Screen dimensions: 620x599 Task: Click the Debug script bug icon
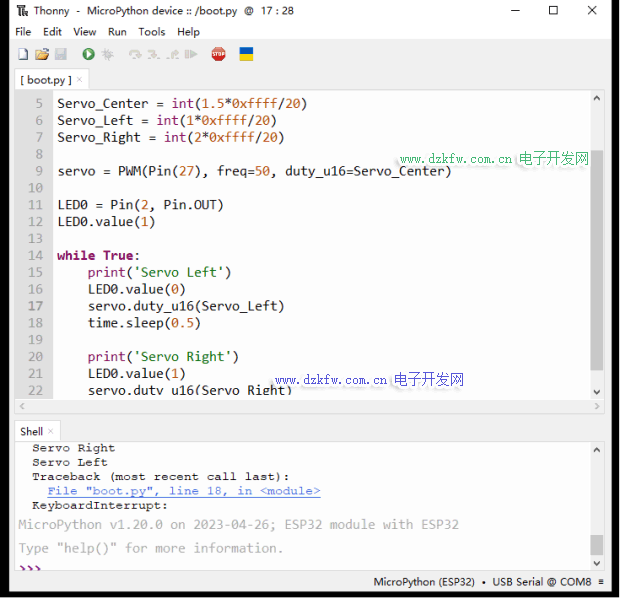pos(107,54)
